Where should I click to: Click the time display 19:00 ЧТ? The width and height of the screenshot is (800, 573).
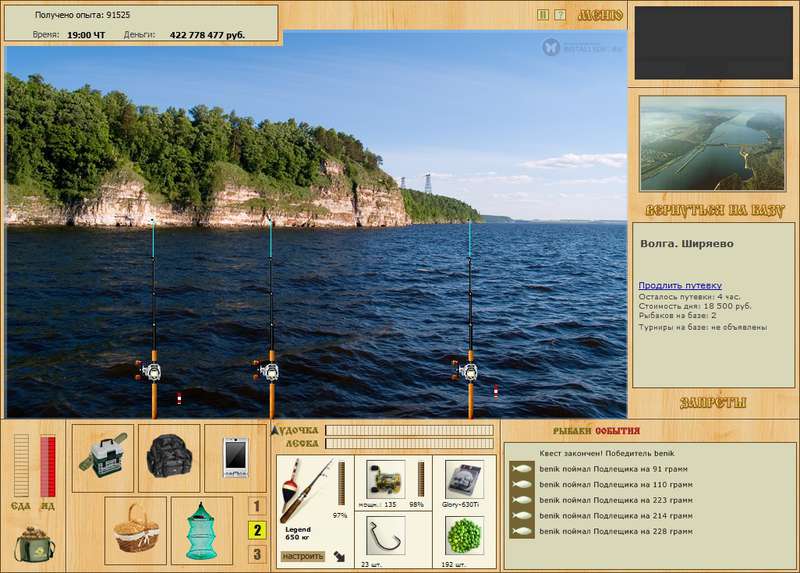point(86,35)
